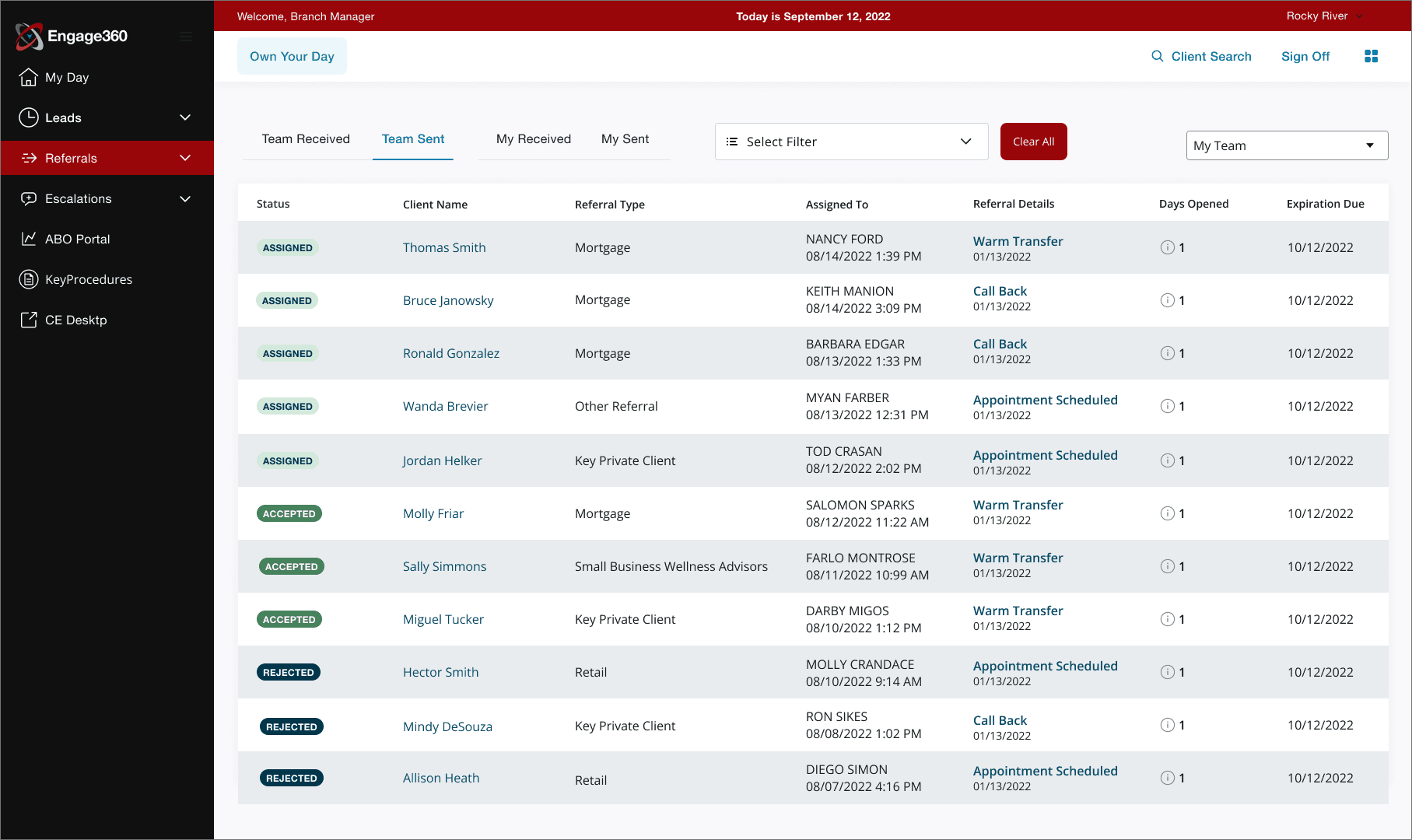
Task: Open the Select Filter dropdown
Action: pos(850,142)
